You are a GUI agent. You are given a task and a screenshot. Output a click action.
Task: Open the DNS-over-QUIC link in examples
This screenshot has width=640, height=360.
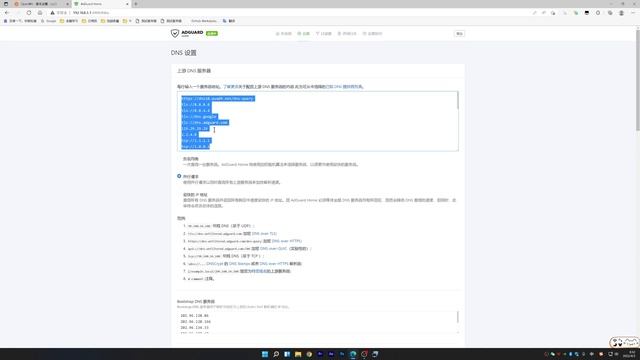tap(273, 248)
